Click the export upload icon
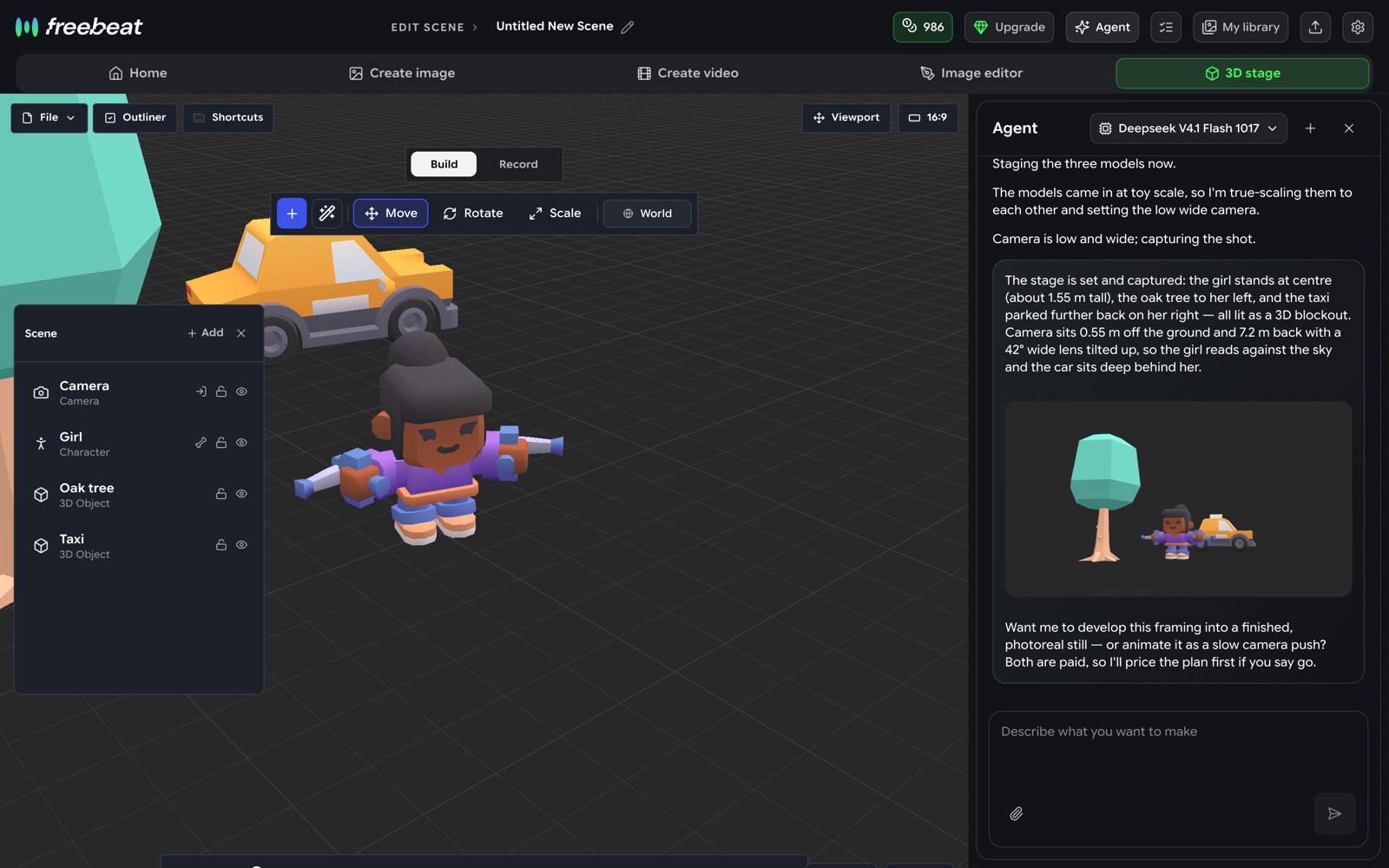 (1315, 27)
